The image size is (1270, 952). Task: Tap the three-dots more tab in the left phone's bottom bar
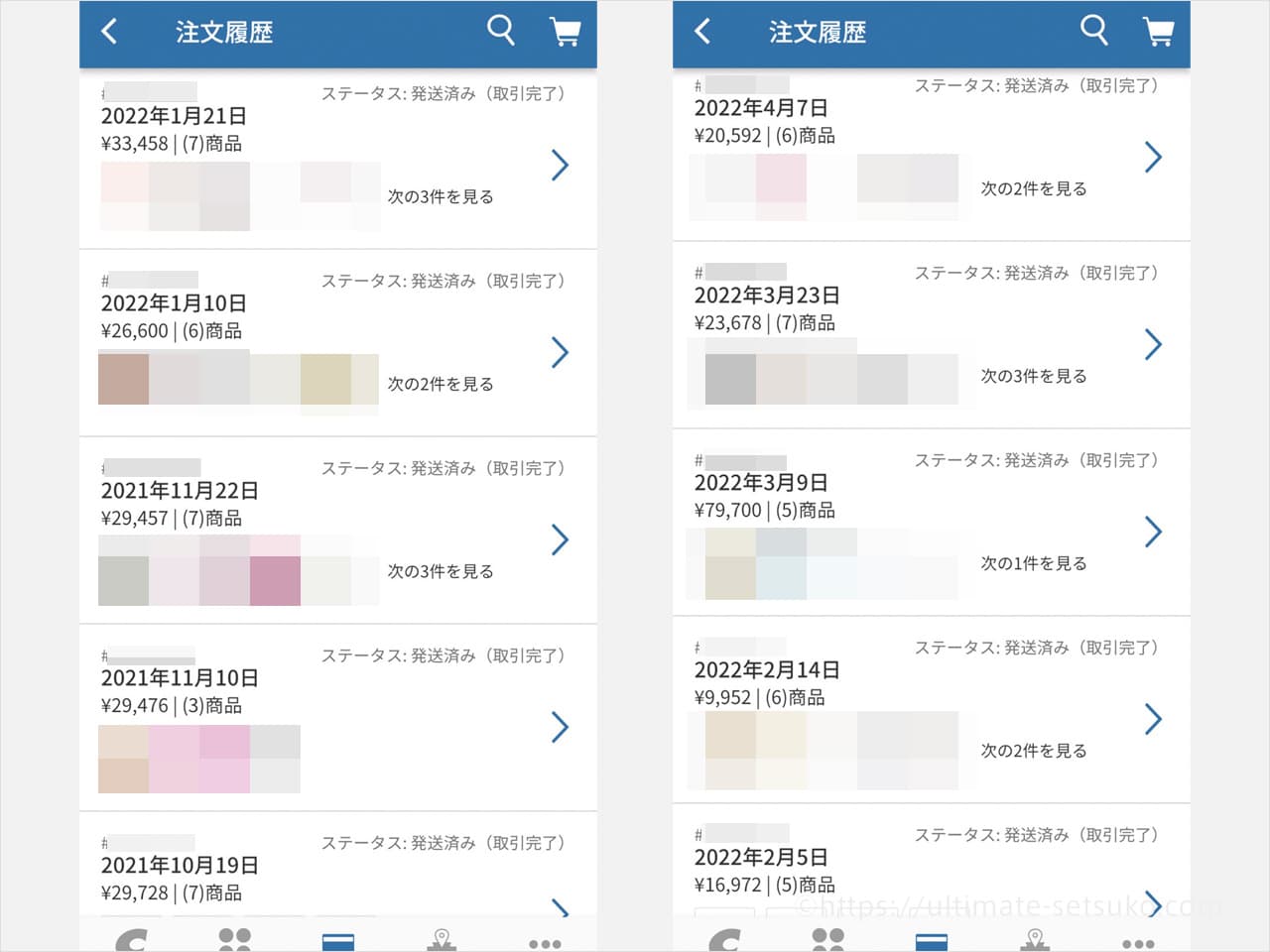pos(545,944)
